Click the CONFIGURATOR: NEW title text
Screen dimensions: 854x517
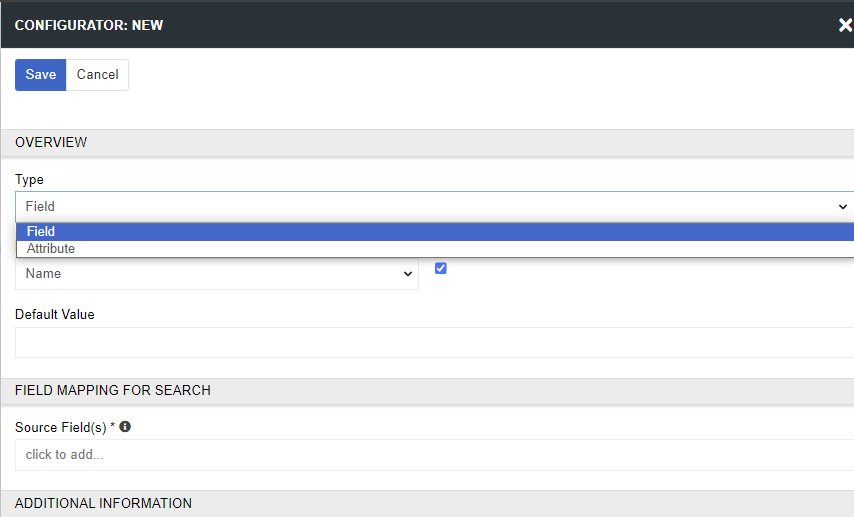tap(89, 25)
